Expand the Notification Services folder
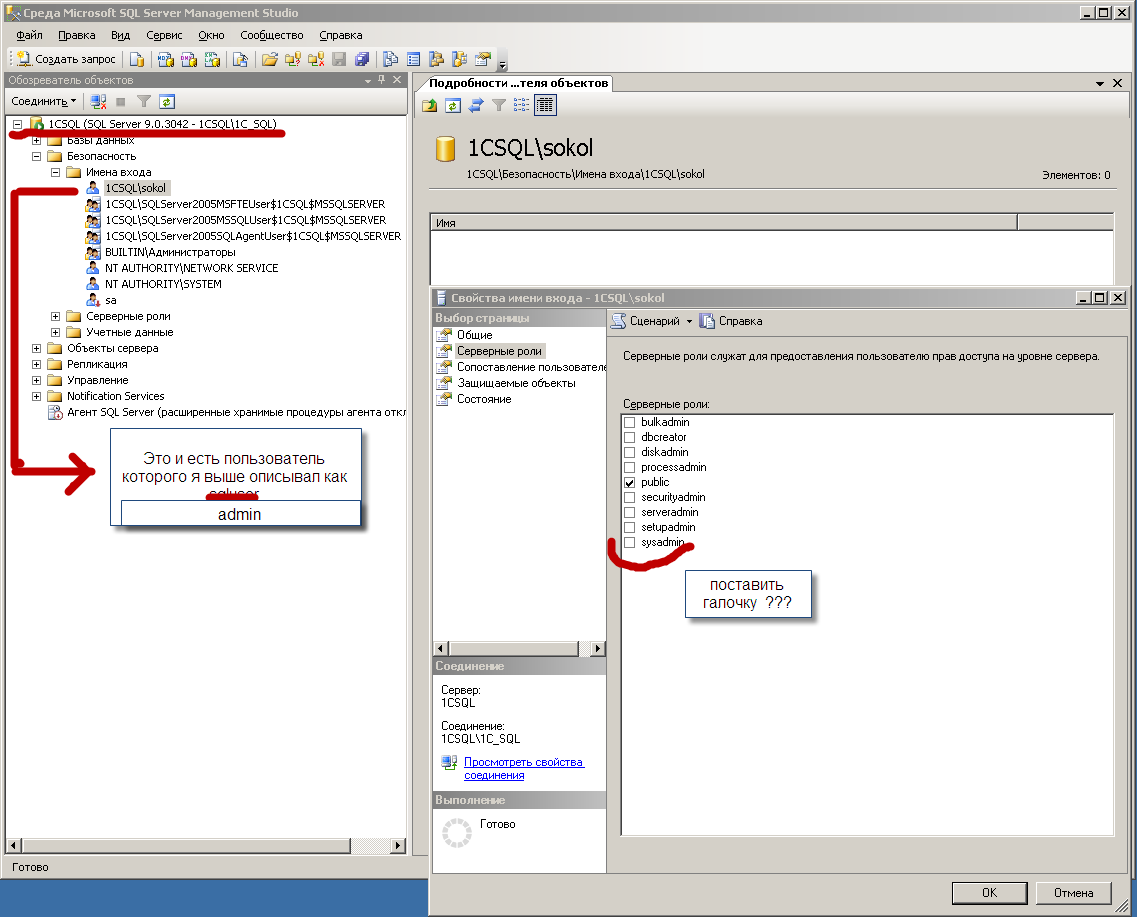The image size is (1137, 917). 36,397
